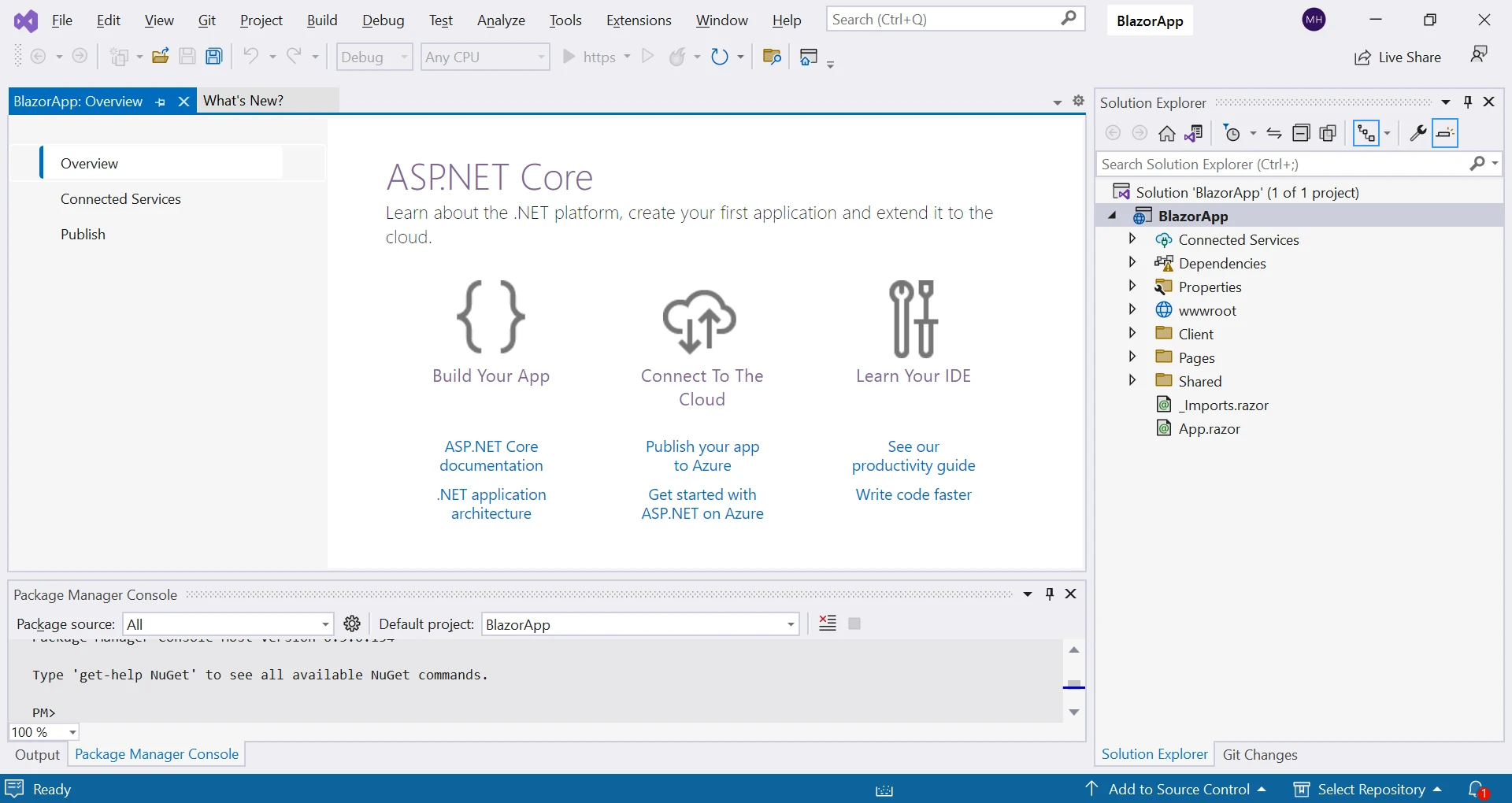Open the Build menu

(x=322, y=20)
